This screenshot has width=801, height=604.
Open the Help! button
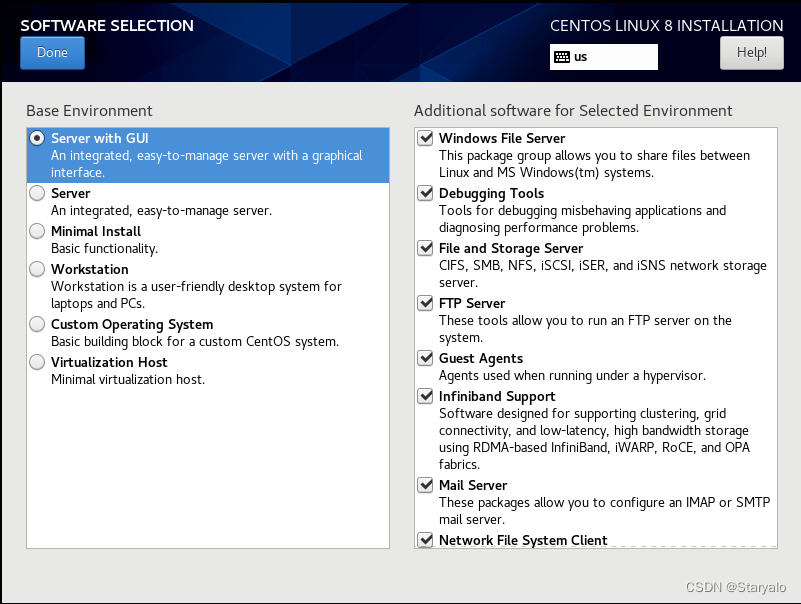(x=751, y=53)
